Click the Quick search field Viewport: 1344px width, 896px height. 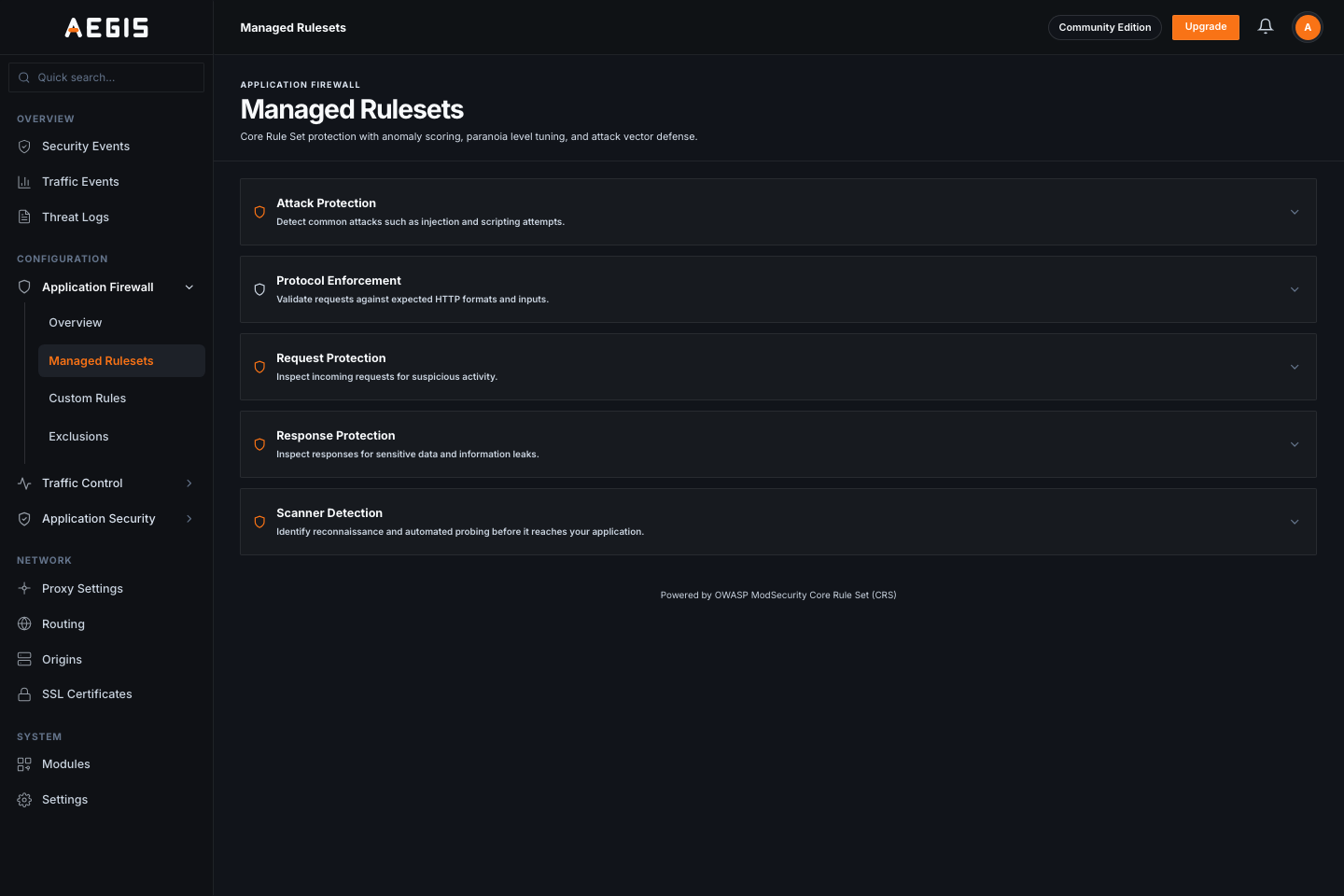click(x=106, y=77)
